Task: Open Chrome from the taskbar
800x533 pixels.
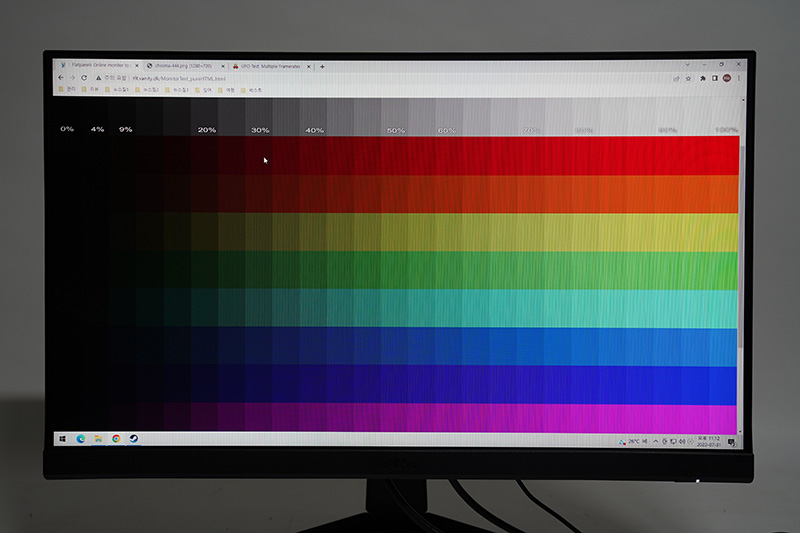Action: [116, 439]
